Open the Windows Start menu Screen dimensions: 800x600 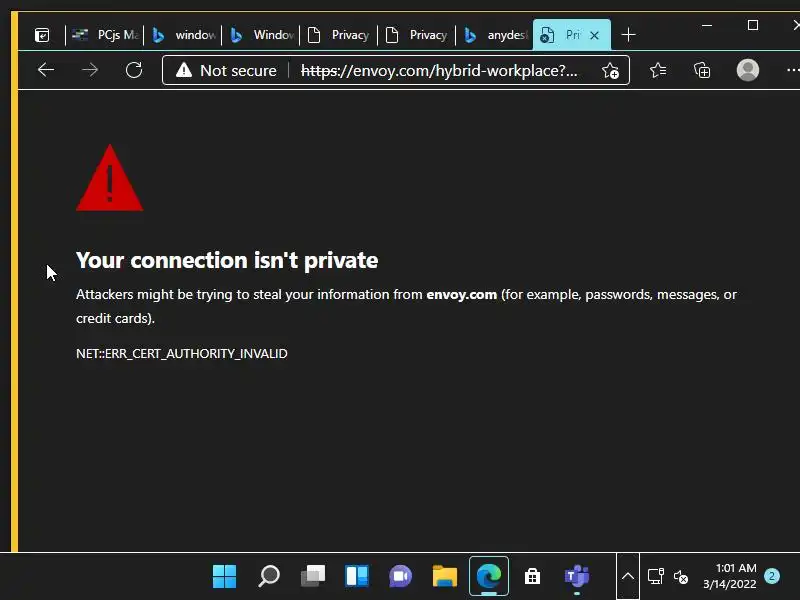point(224,577)
